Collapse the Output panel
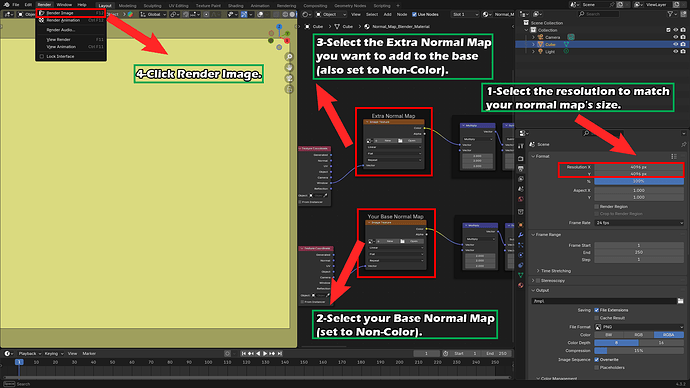 tap(533, 290)
